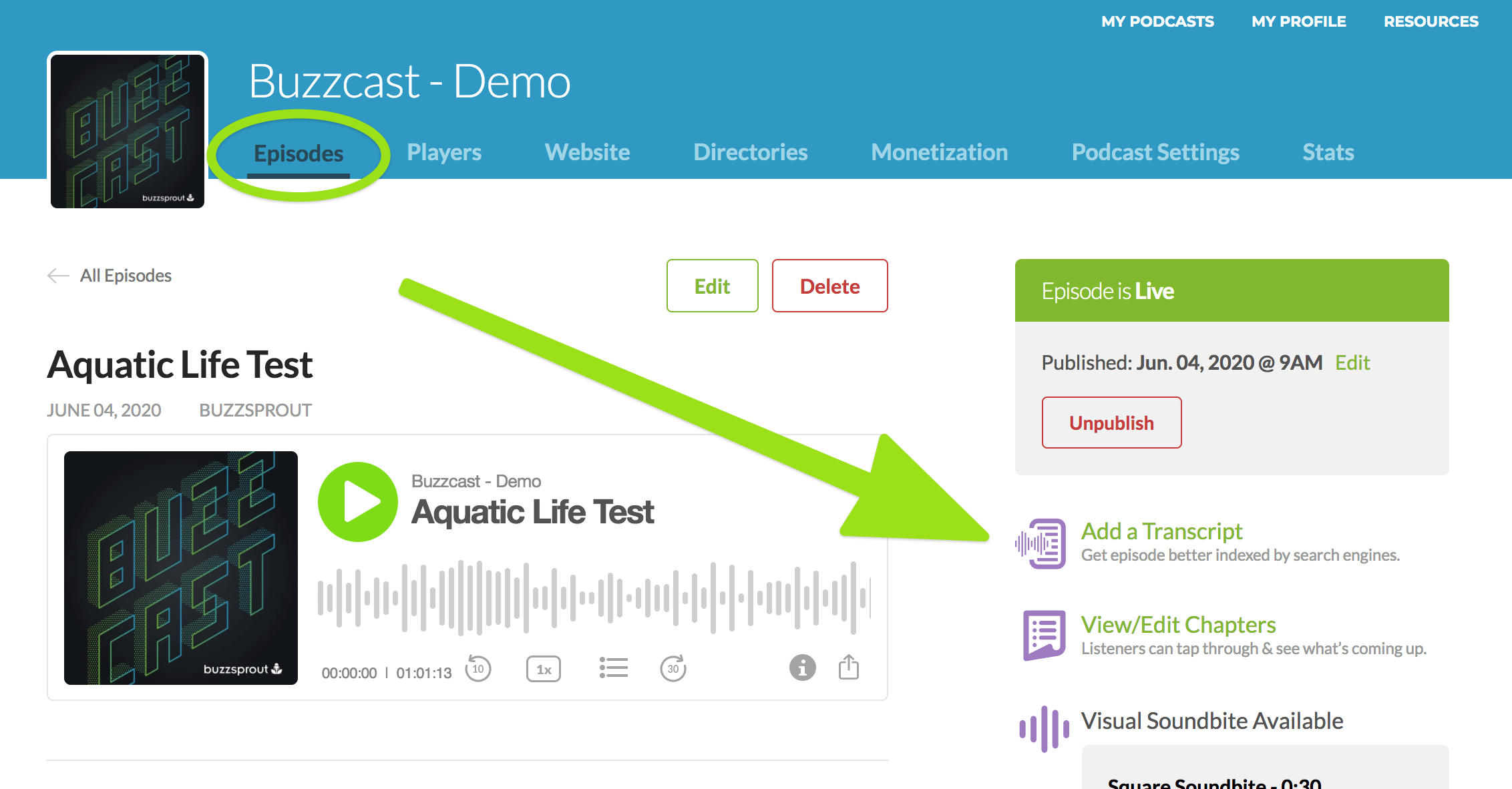Open the My Podcasts menu
1512x789 pixels.
click(x=1157, y=21)
